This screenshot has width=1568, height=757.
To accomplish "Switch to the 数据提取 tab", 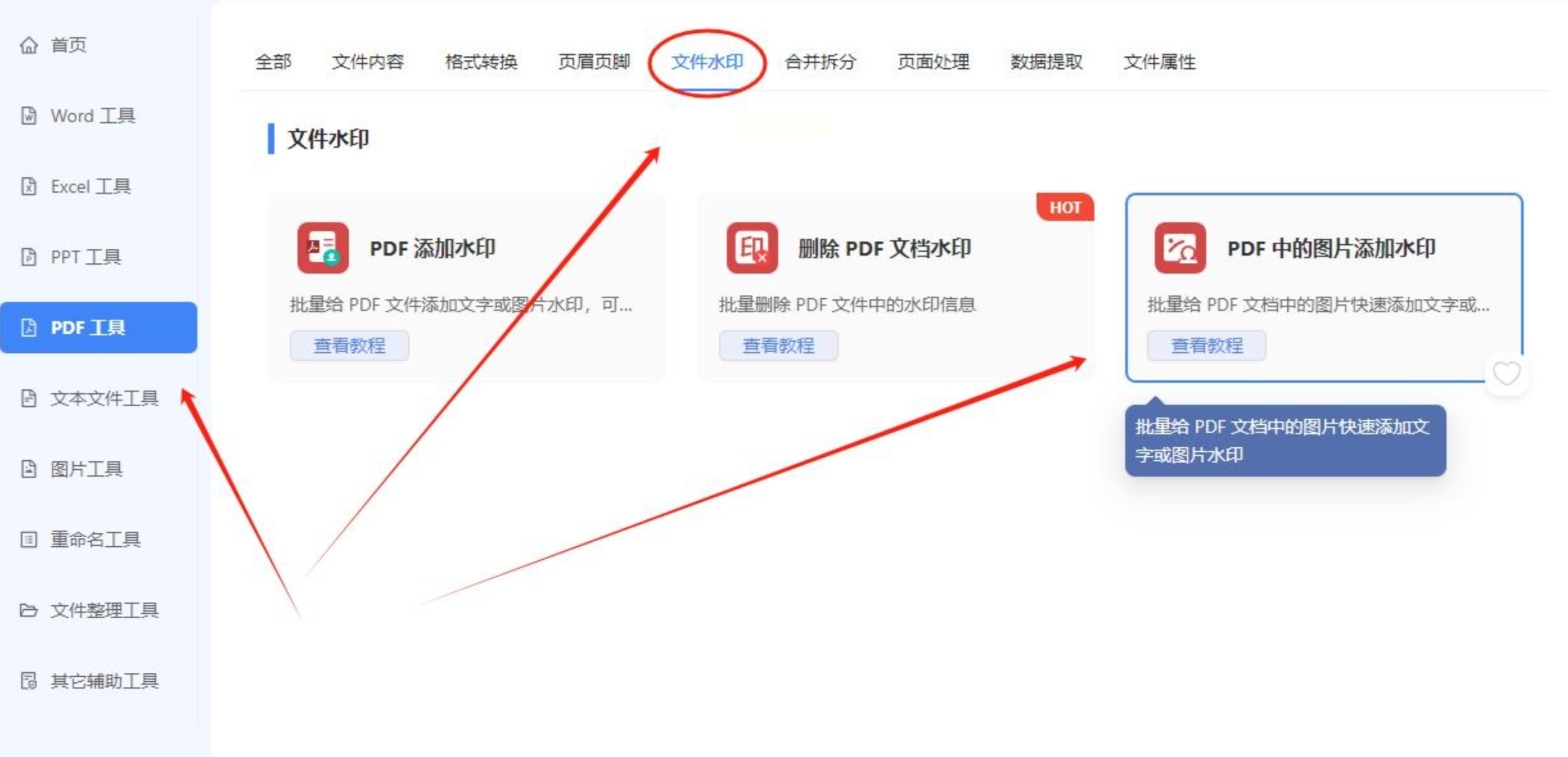I will (1046, 62).
